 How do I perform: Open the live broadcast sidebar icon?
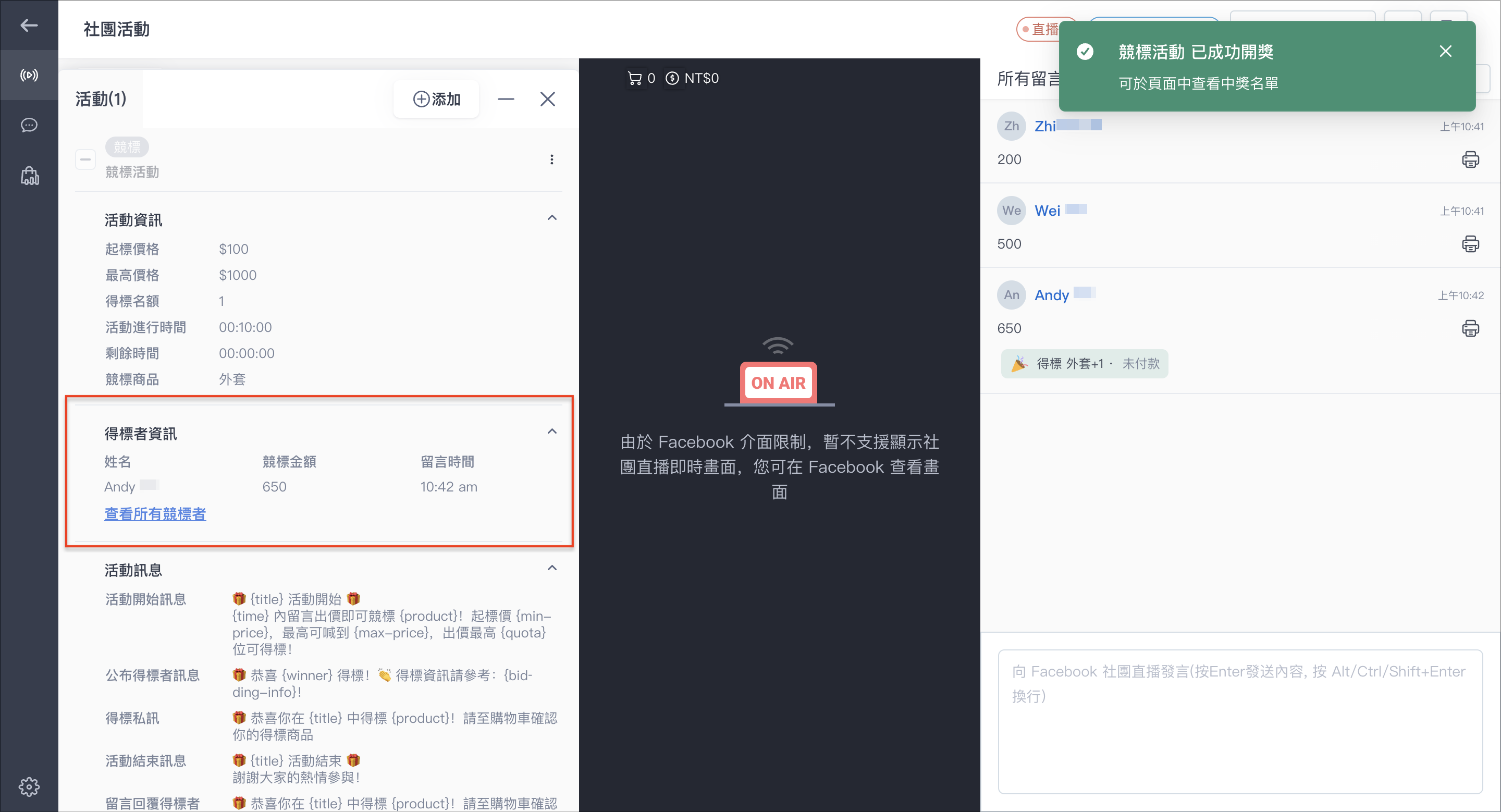(29, 75)
